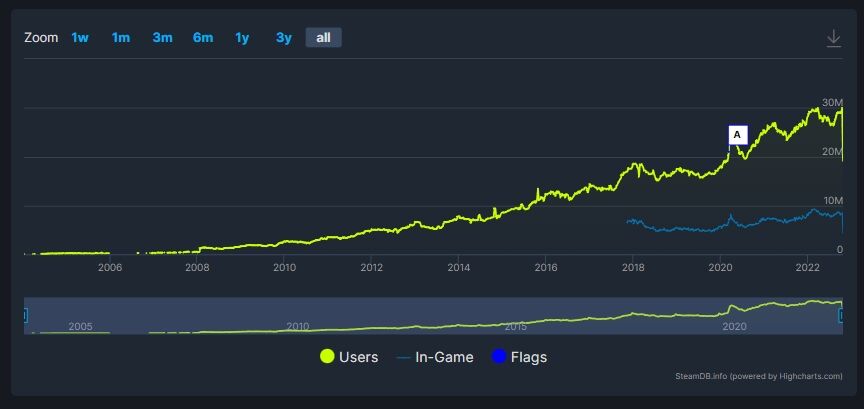
Task: Click the SteamDB.info credits text
Action: coord(758,376)
